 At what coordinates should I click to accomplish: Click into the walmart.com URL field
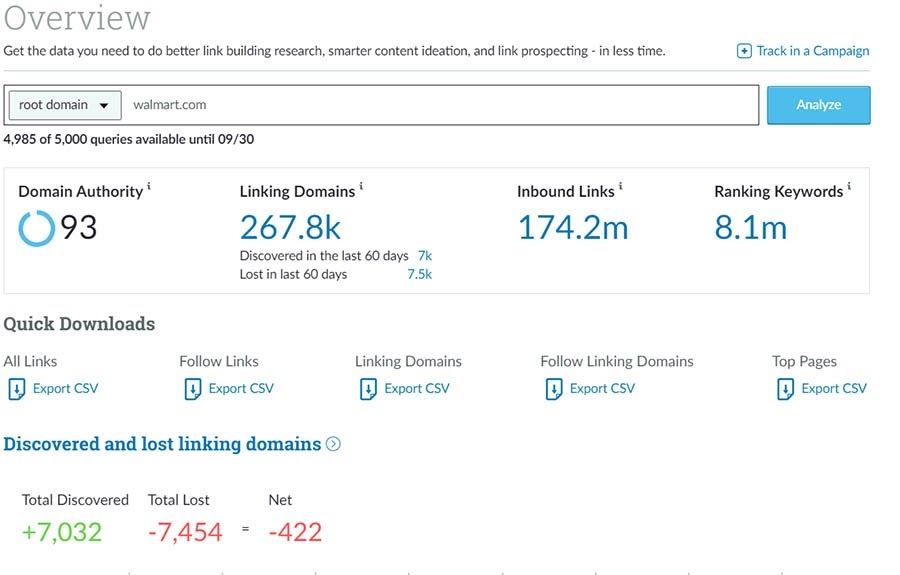(440, 105)
